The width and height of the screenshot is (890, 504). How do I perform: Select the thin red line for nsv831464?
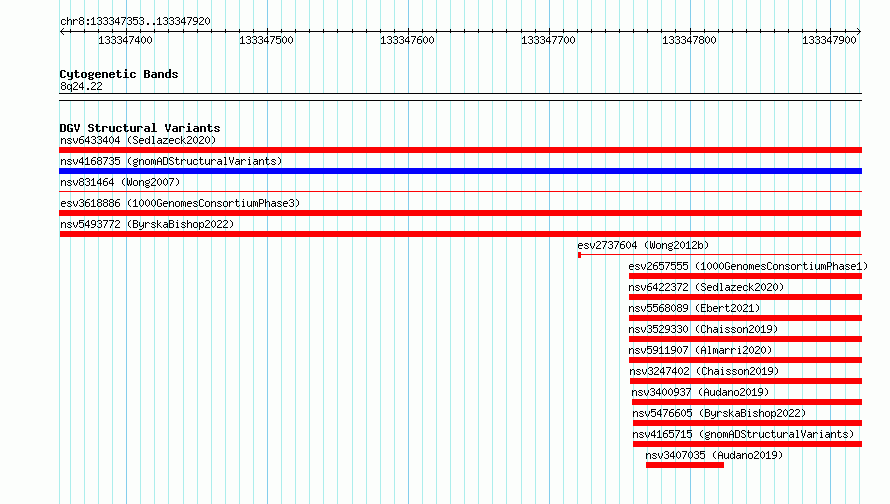pos(460,192)
